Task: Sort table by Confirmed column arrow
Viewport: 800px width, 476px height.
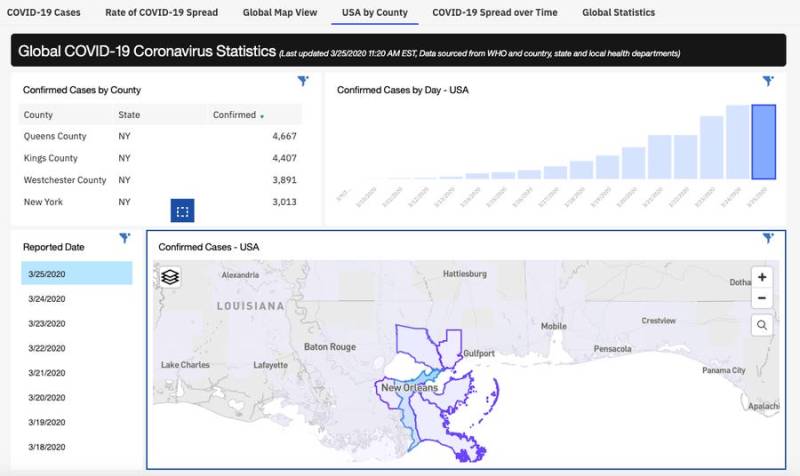Action: point(262,116)
